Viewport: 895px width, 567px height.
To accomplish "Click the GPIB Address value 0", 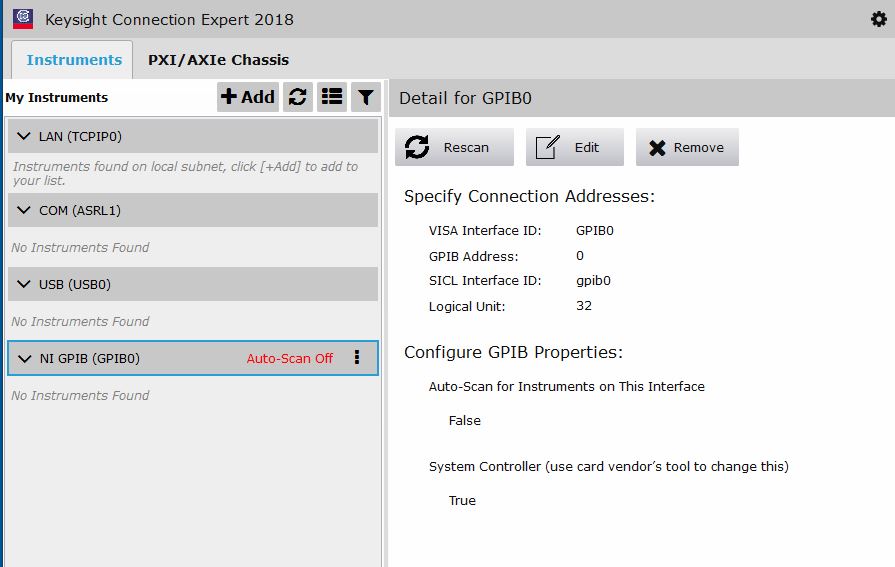I will 580,256.
